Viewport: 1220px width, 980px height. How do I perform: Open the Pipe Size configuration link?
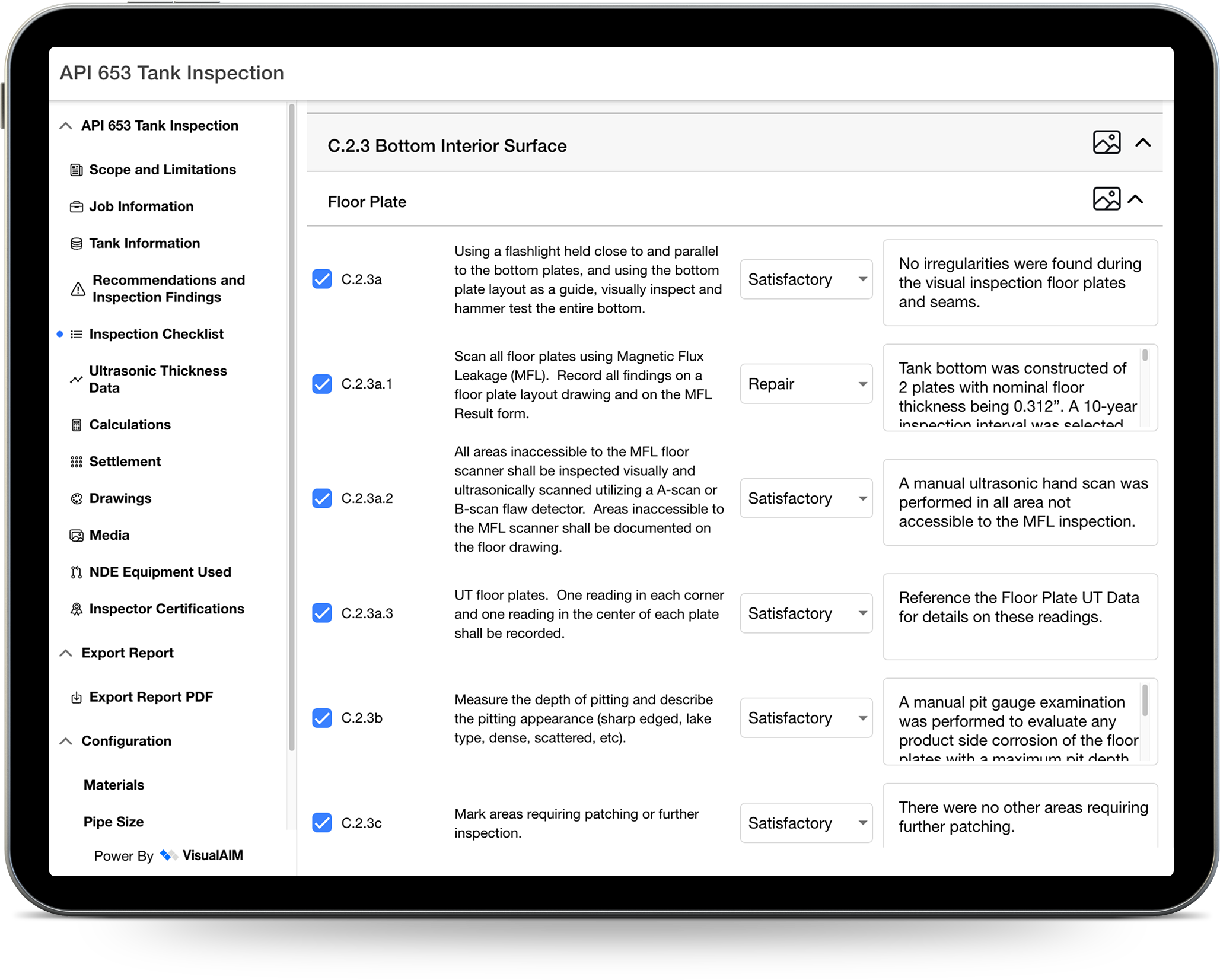pyautogui.click(x=114, y=822)
